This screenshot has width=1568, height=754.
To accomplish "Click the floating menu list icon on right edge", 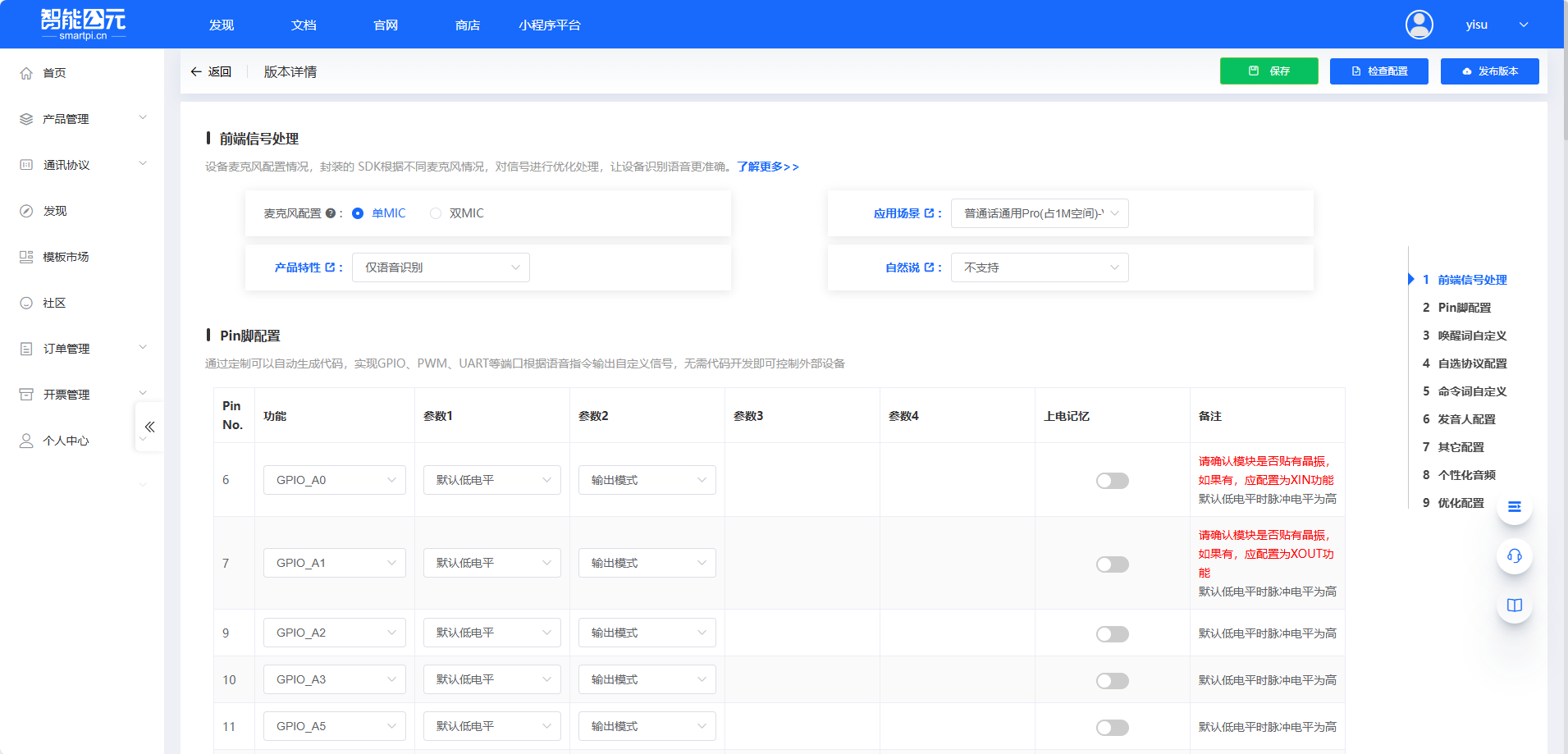I will point(1514,507).
